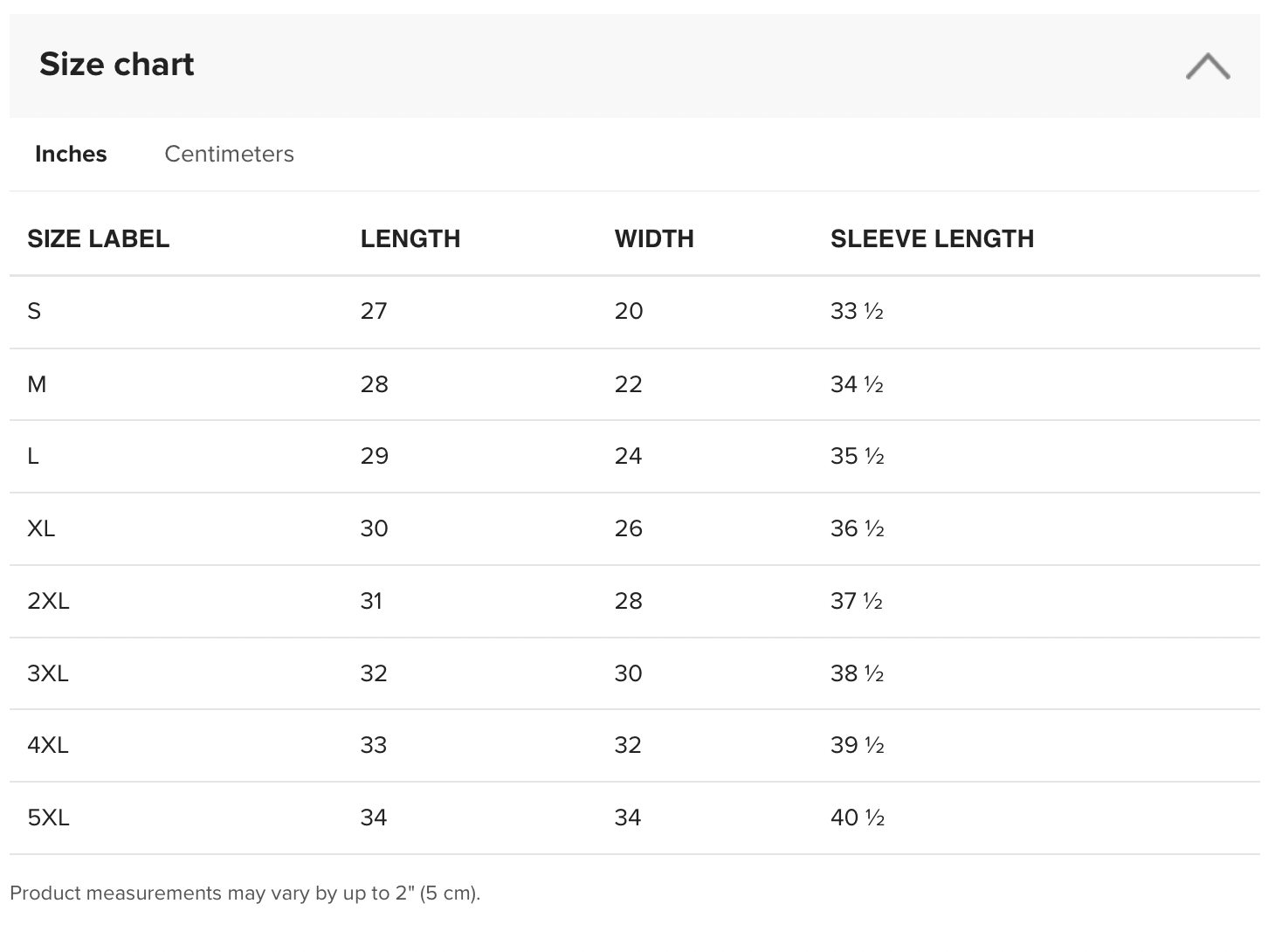Click the WIDTH column header
The height and width of the screenshot is (952, 1275).
point(653,238)
